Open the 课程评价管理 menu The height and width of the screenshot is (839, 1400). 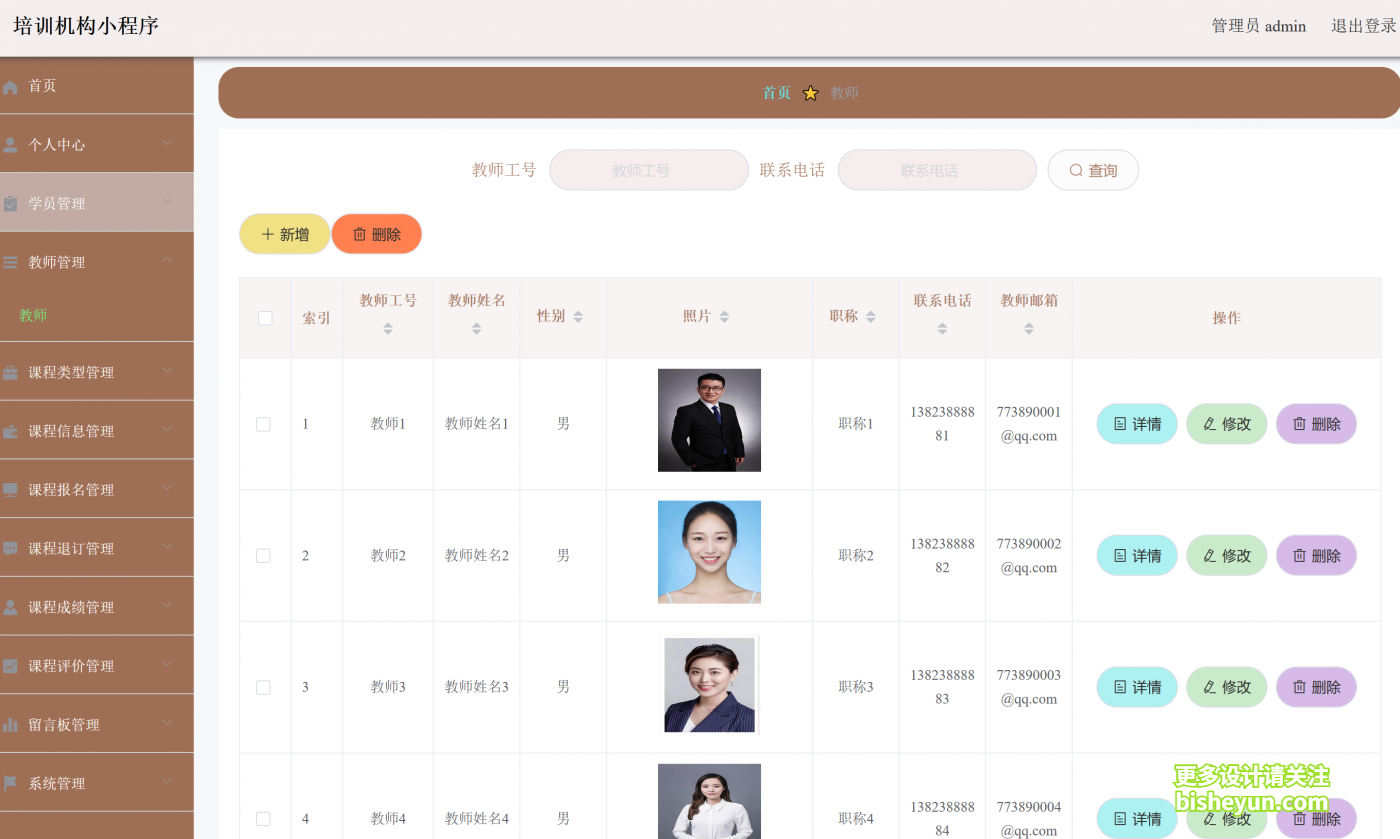click(x=97, y=665)
